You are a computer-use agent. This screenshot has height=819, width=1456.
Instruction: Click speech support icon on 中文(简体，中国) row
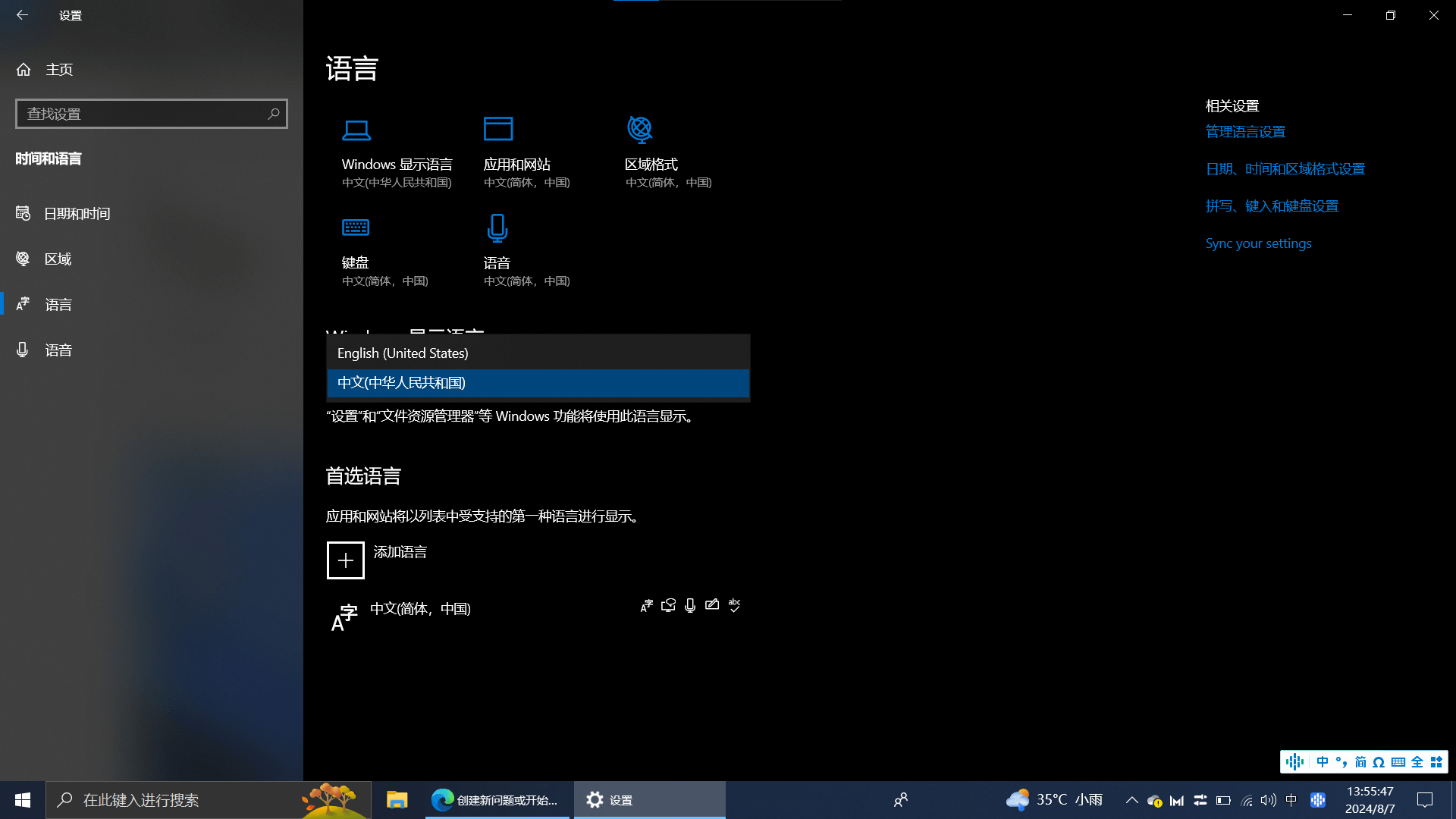pyautogui.click(x=689, y=605)
